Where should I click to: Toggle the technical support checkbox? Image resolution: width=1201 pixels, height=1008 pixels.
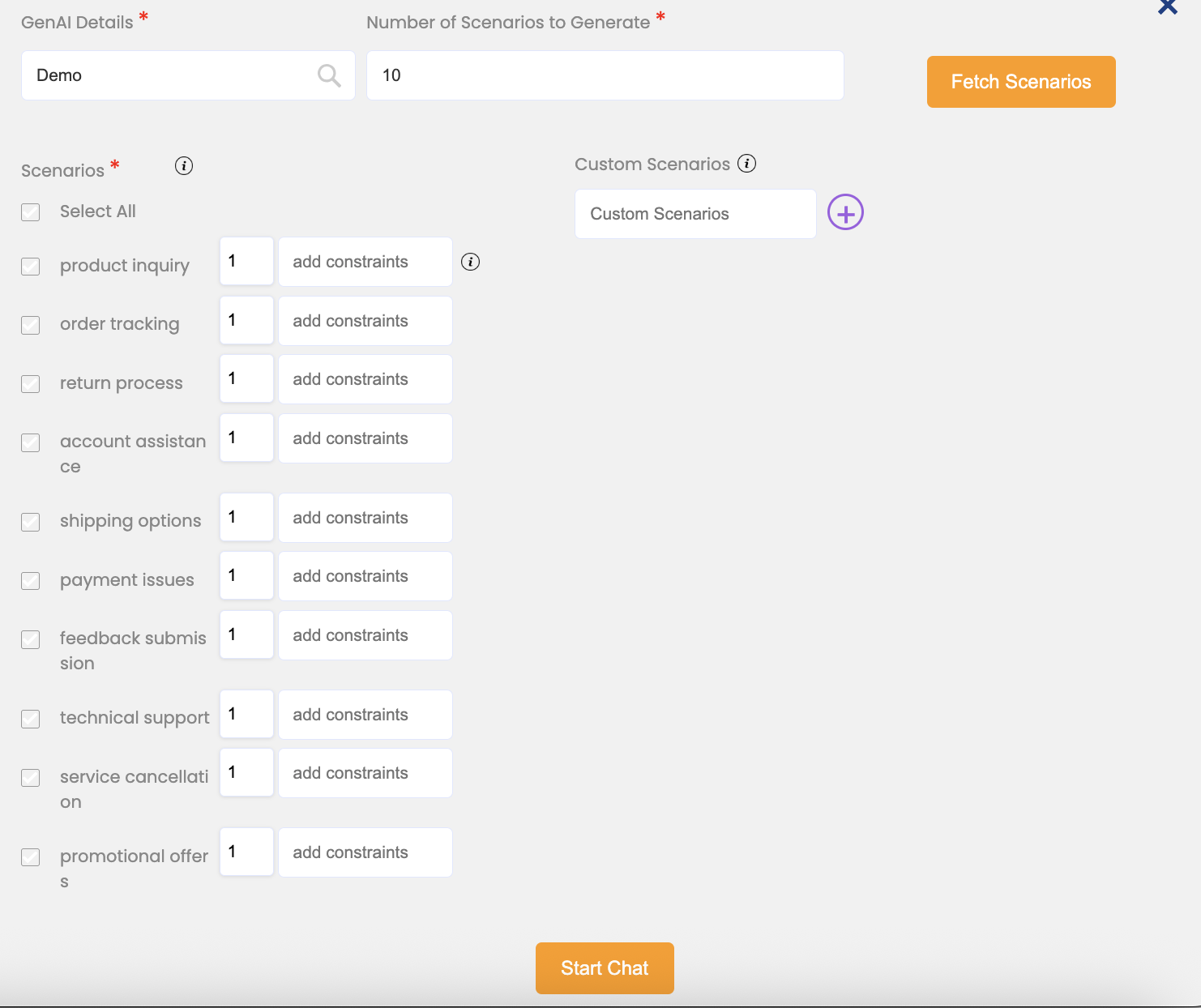click(31, 719)
